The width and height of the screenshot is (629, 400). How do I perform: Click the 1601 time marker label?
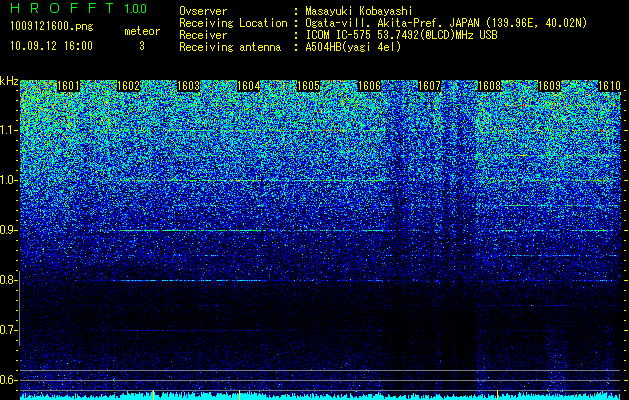(x=68, y=86)
